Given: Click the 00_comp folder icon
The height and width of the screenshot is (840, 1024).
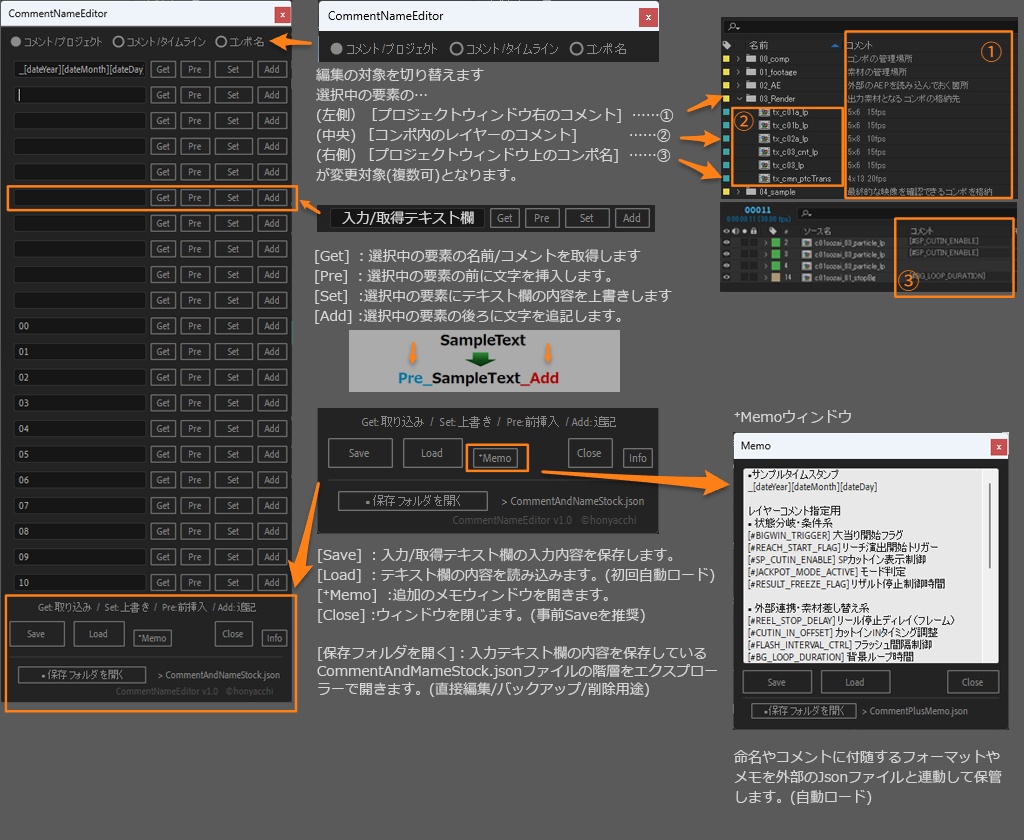Looking at the screenshot, I should click(751, 59).
